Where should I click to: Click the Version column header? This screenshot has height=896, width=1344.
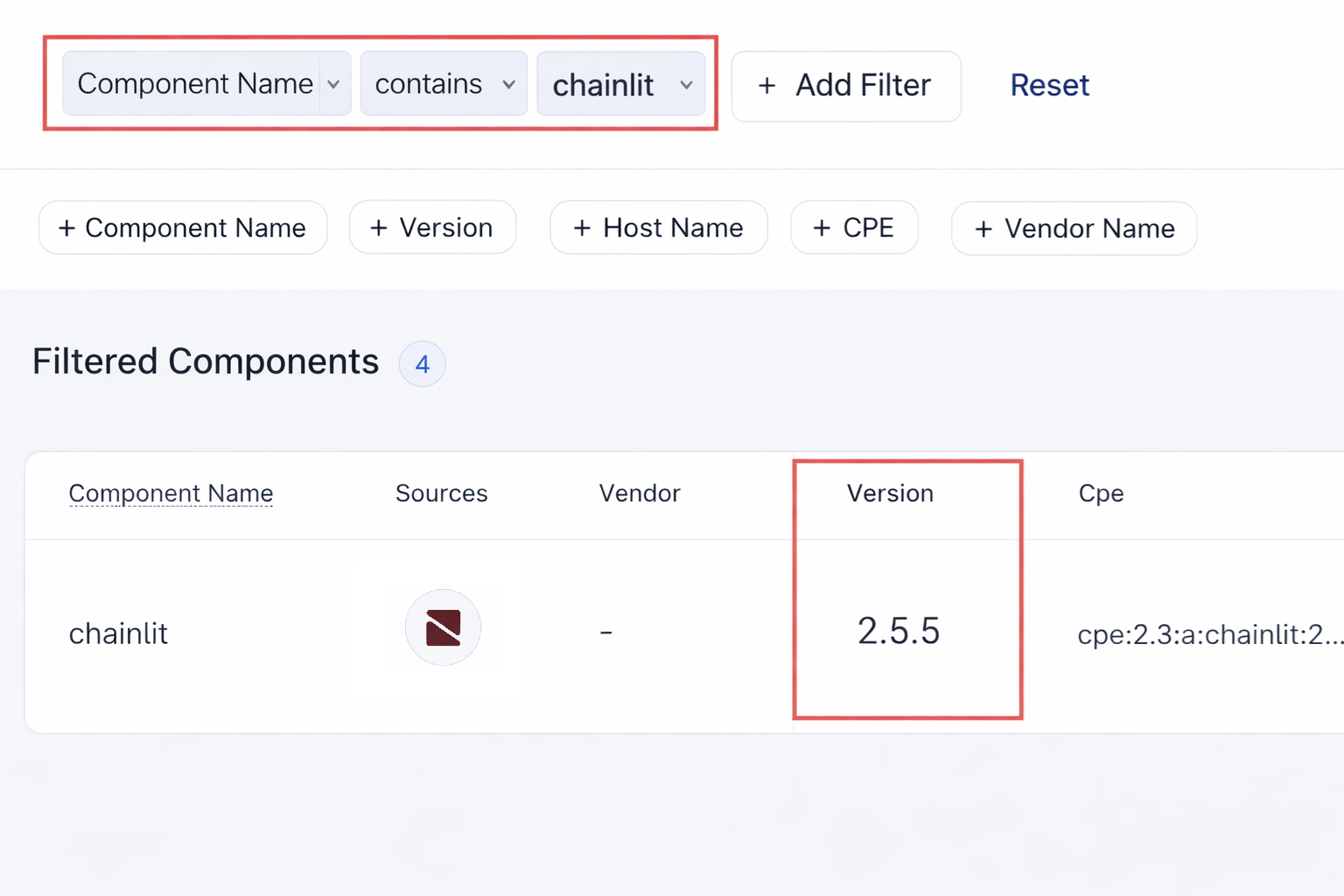pos(890,493)
